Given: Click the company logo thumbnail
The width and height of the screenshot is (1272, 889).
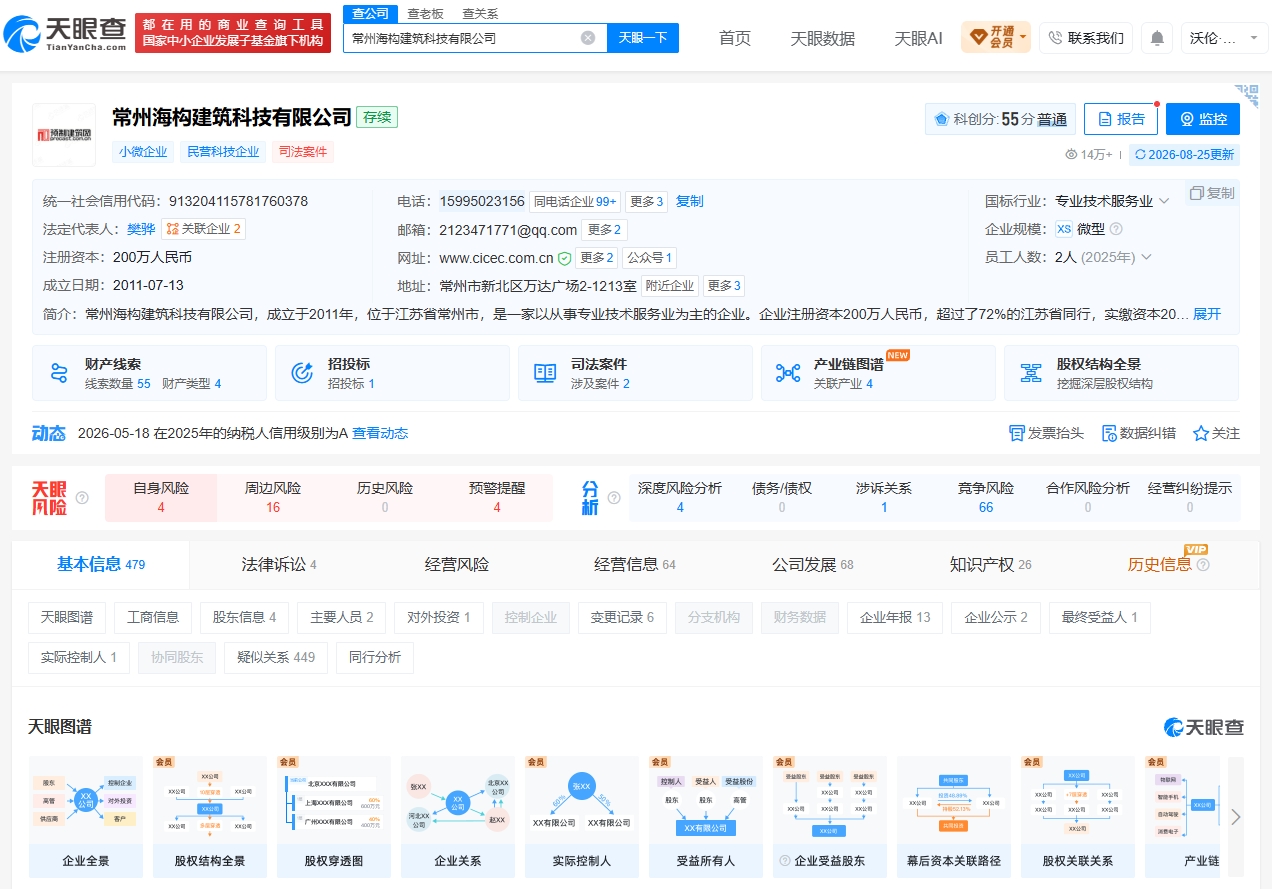Looking at the screenshot, I should coord(64,134).
